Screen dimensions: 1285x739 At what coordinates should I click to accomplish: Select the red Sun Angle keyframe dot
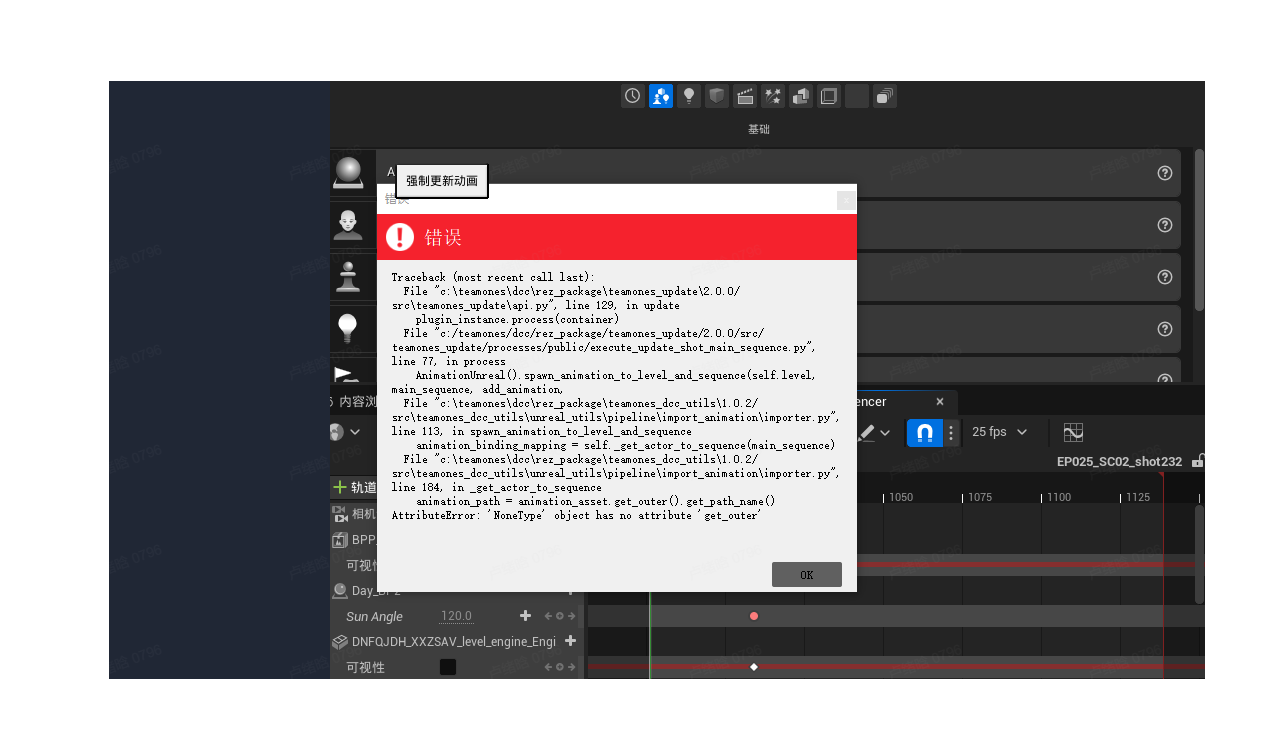point(754,616)
